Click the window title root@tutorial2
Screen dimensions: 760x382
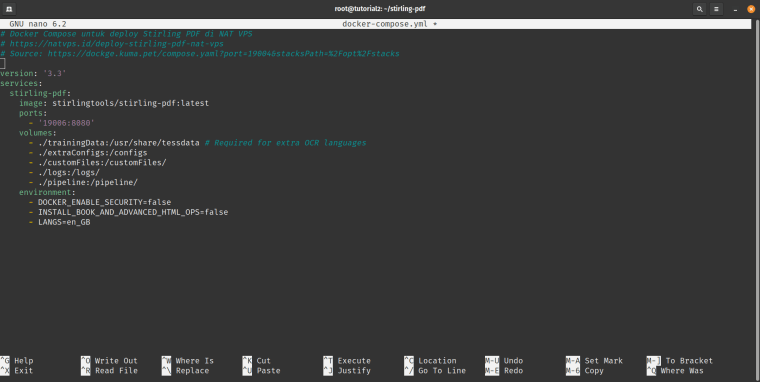pyautogui.click(x=380, y=9)
